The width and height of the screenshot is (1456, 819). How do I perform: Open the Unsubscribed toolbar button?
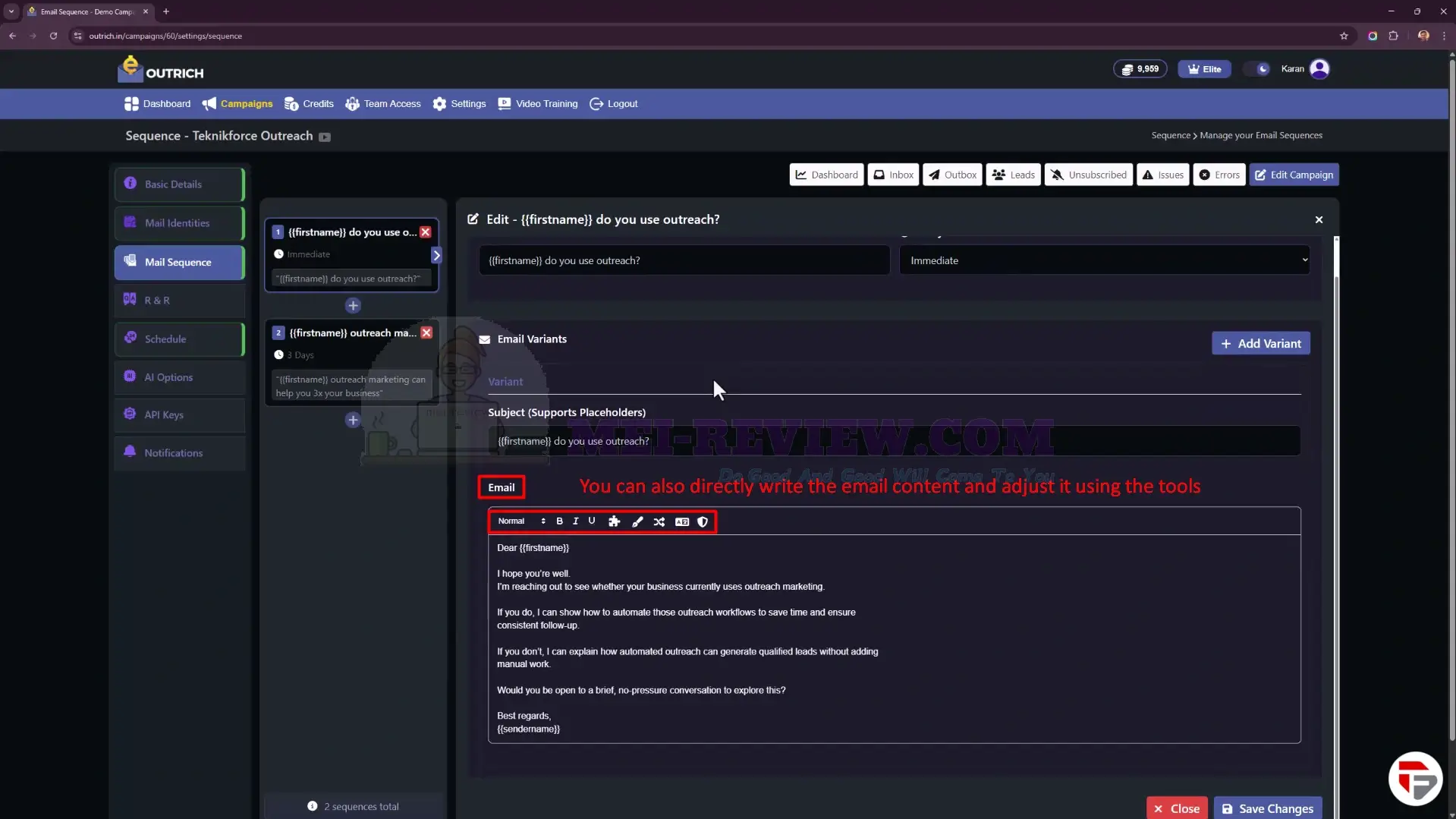point(1088,175)
